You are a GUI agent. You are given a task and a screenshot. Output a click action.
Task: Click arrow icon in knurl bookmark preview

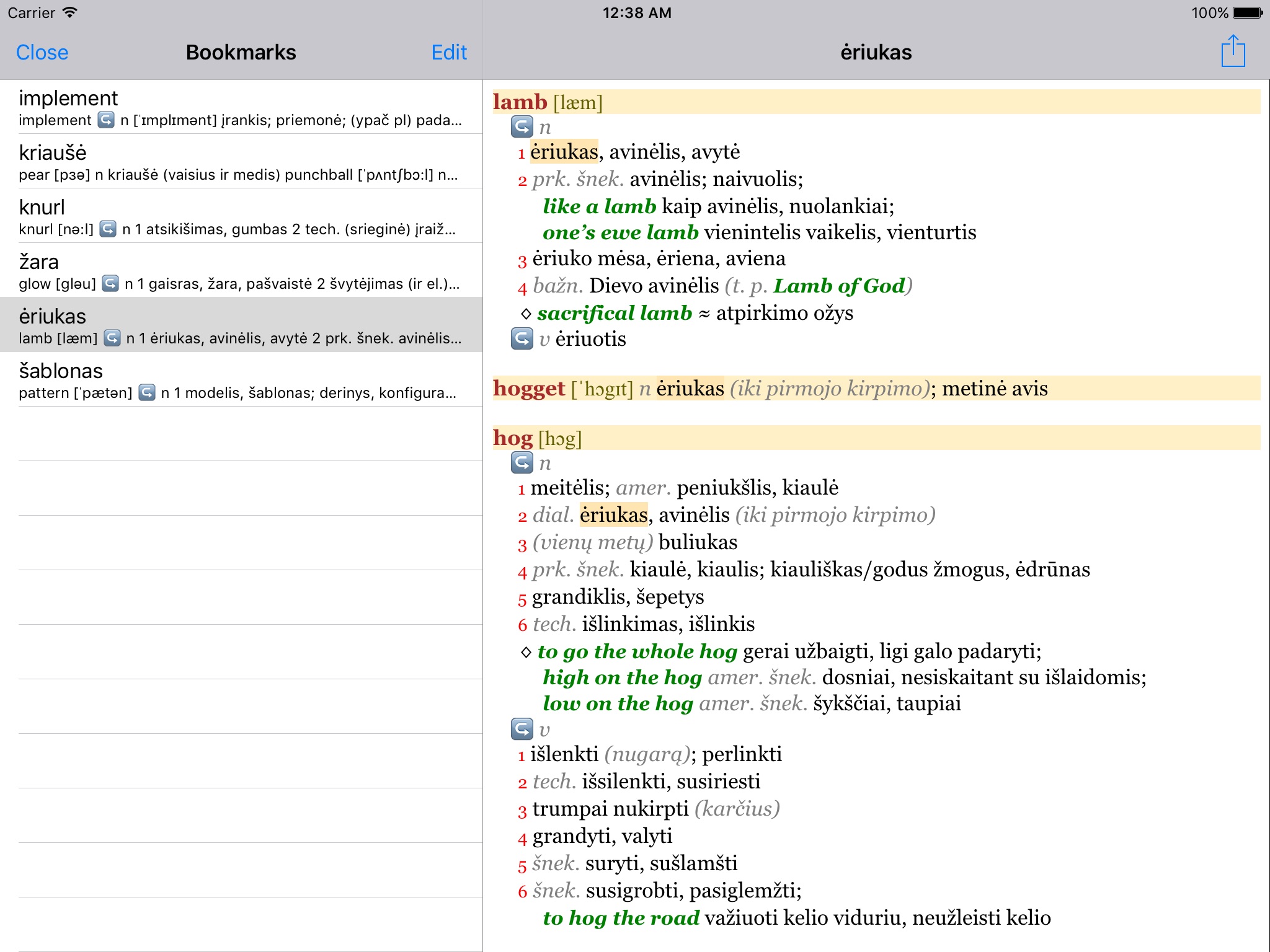click(108, 229)
